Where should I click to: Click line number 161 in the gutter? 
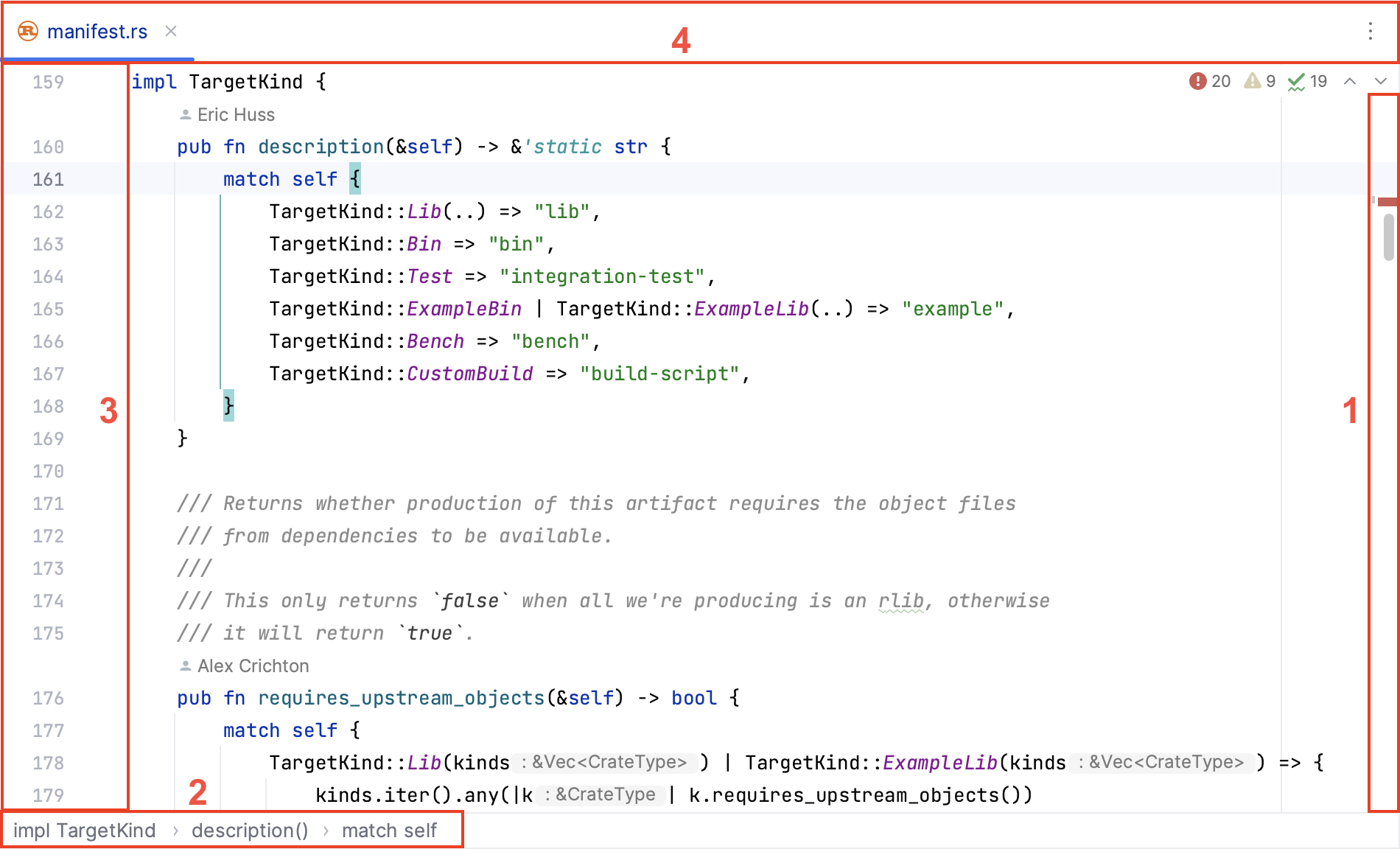point(49,179)
